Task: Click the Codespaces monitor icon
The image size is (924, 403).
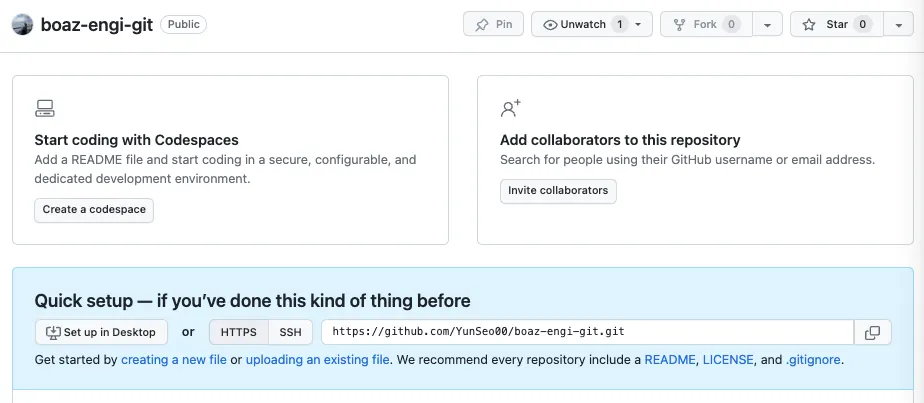Action: click(44, 108)
